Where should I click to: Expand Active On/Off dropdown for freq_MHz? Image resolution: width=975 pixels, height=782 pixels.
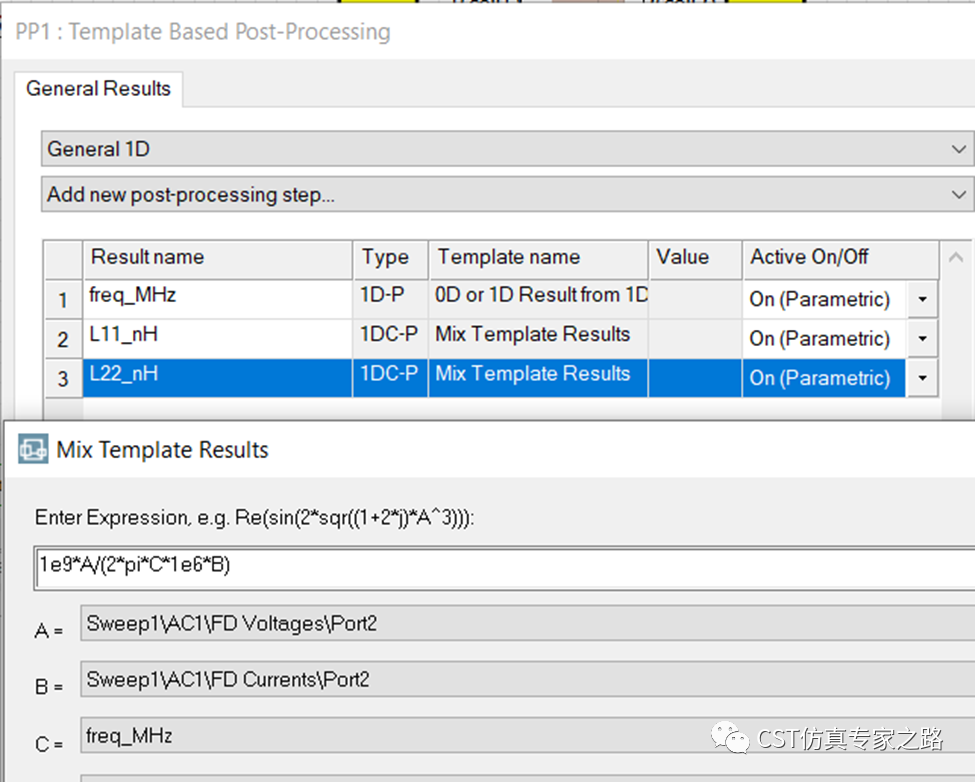coord(922,299)
